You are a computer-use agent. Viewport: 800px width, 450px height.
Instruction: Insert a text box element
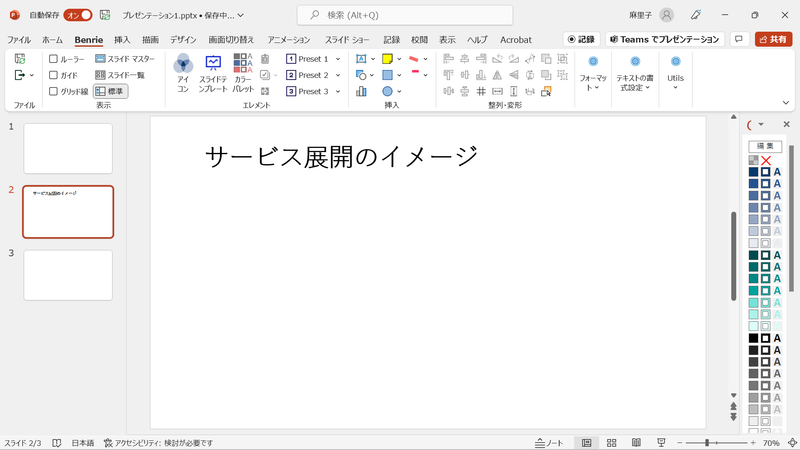tap(361, 59)
